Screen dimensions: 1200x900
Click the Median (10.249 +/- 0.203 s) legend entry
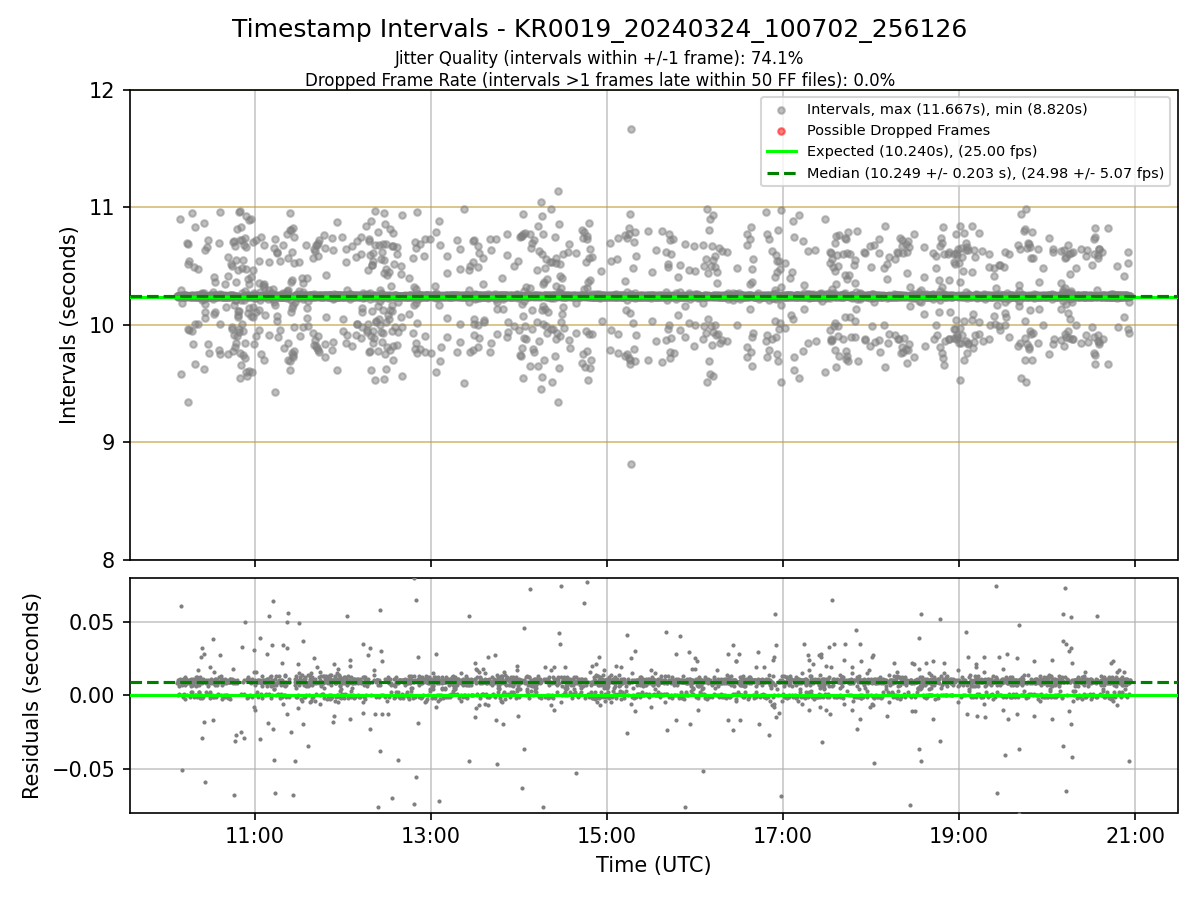(x=985, y=173)
